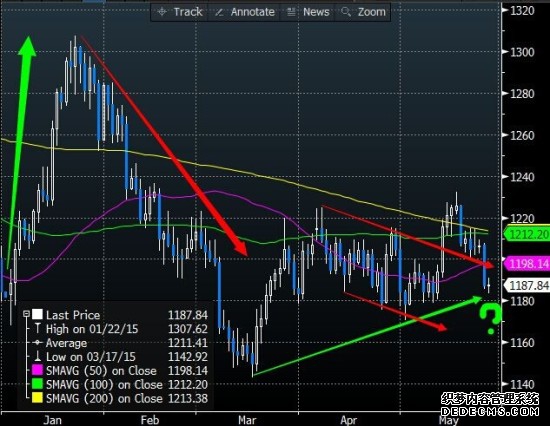Select the Track toolbar button
550x426 pixels.
point(180,12)
